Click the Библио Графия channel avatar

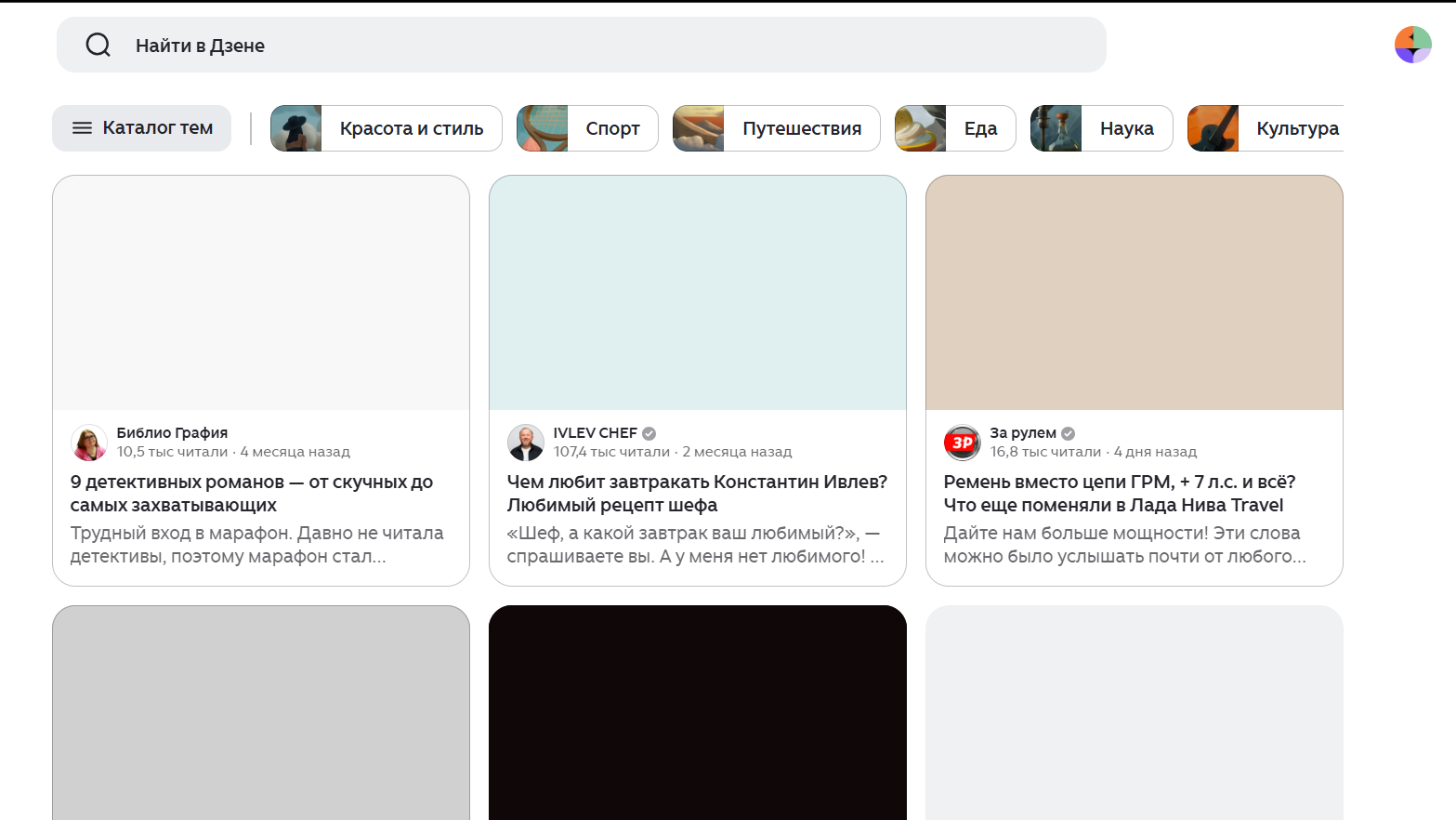click(x=89, y=443)
